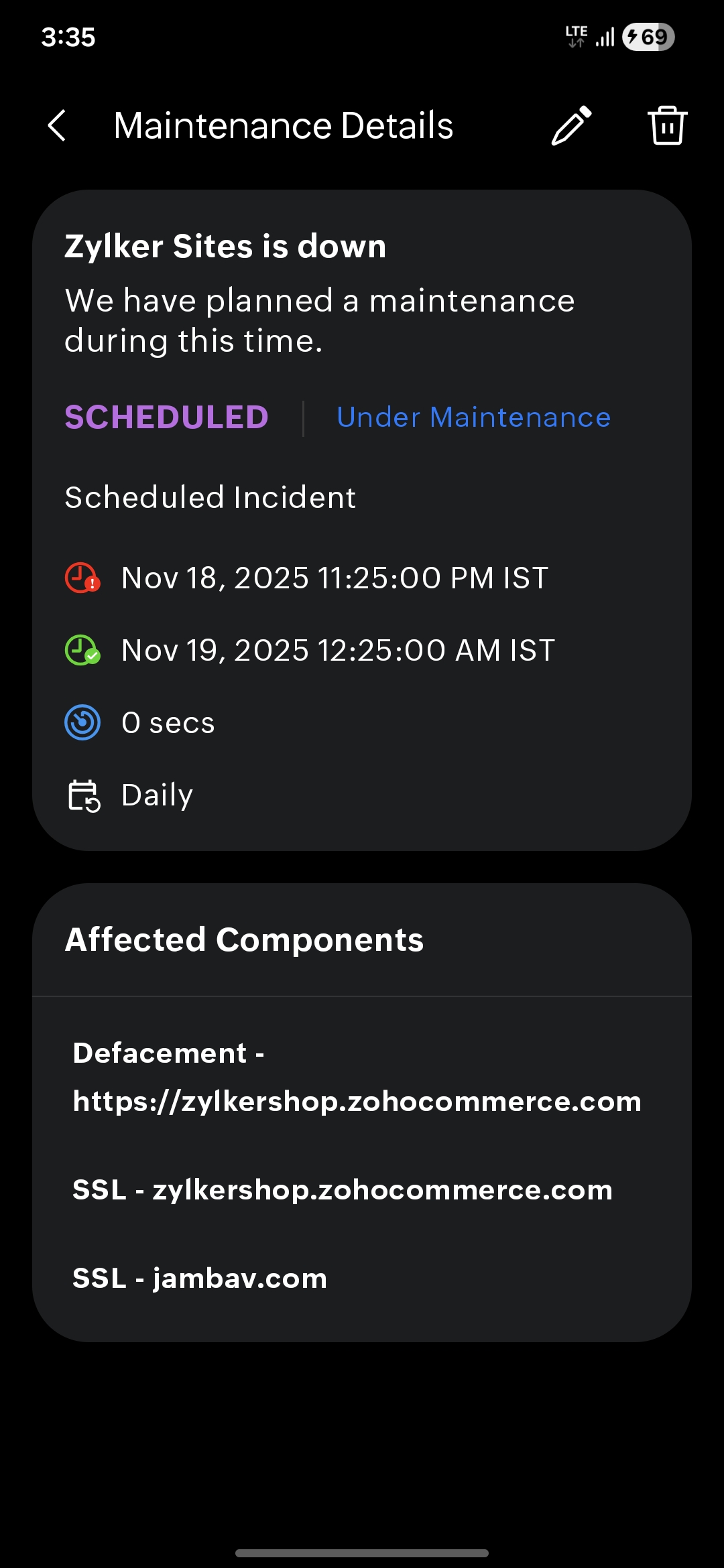Tap the Zylker Sites is down title
The width and height of the screenshot is (724, 1568).
click(x=225, y=246)
